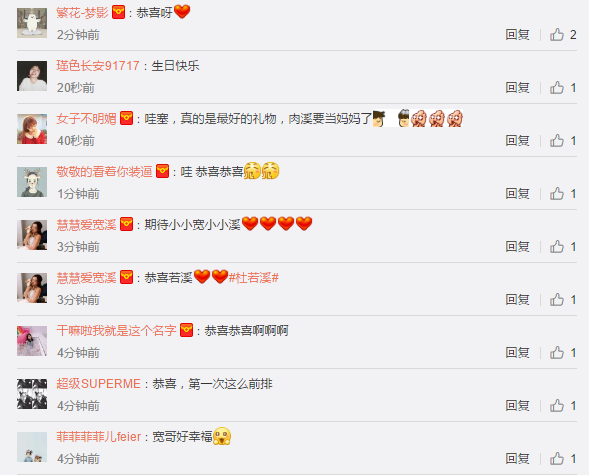The height and width of the screenshot is (475, 589).
Task: Click 回复 on 女子不明媚's comment
Action: pyautogui.click(x=517, y=140)
